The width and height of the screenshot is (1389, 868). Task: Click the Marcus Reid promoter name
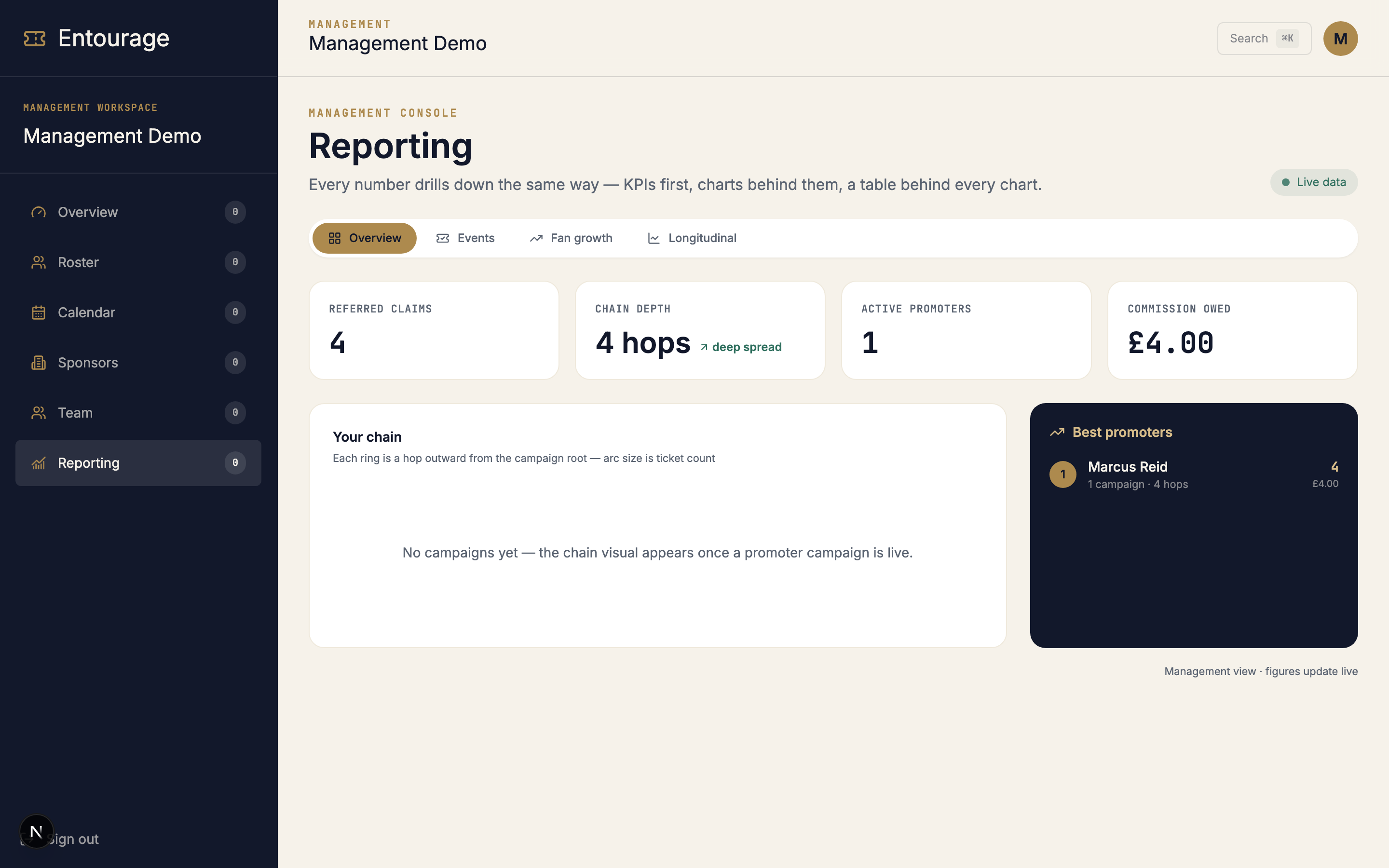click(1127, 467)
